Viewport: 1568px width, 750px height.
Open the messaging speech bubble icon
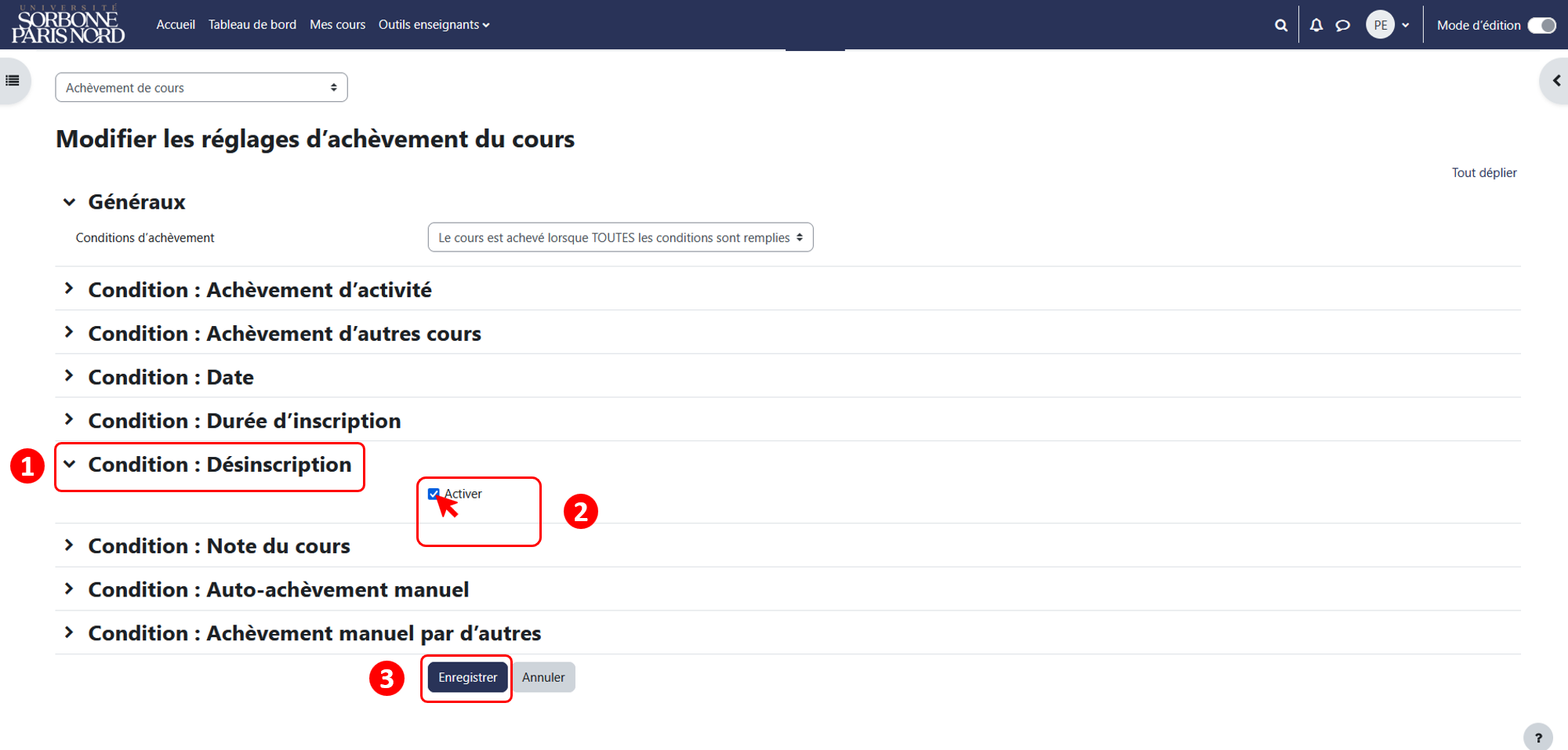1343,25
